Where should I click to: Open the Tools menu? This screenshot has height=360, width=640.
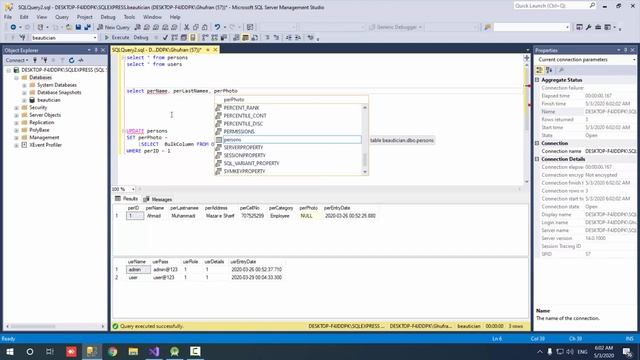pos(129,17)
